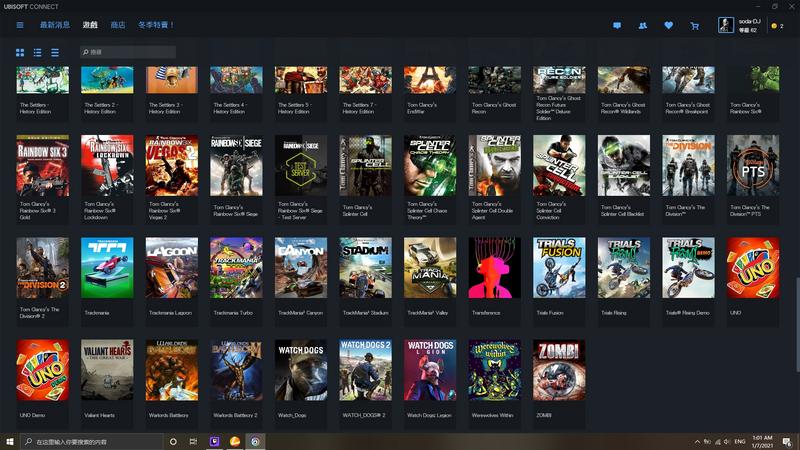Open TrackMania Stadium cover
The width and height of the screenshot is (800, 450).
365,268
